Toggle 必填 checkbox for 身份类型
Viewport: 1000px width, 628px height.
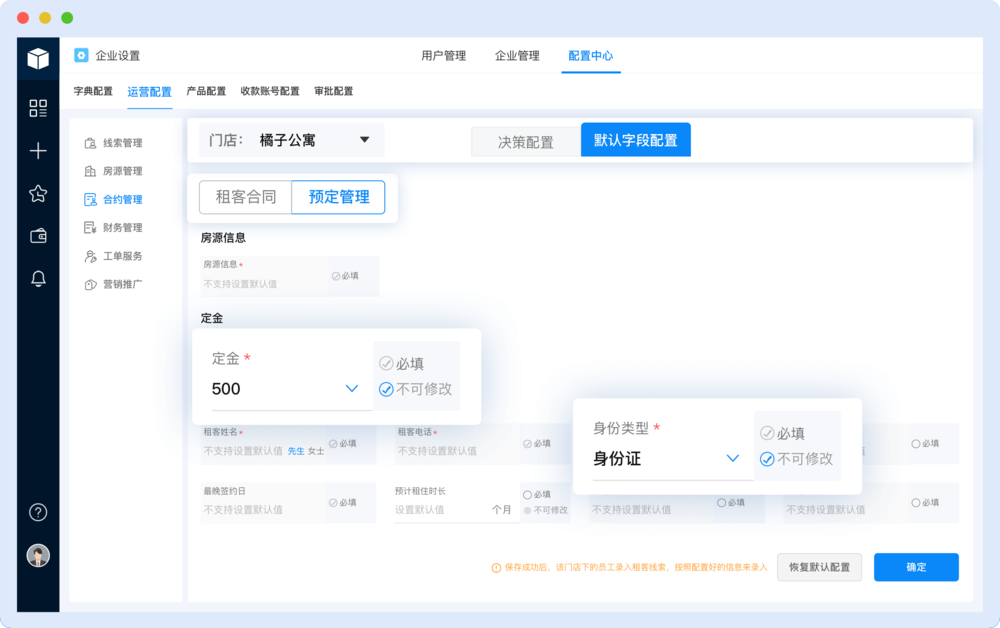click(767, 434)
